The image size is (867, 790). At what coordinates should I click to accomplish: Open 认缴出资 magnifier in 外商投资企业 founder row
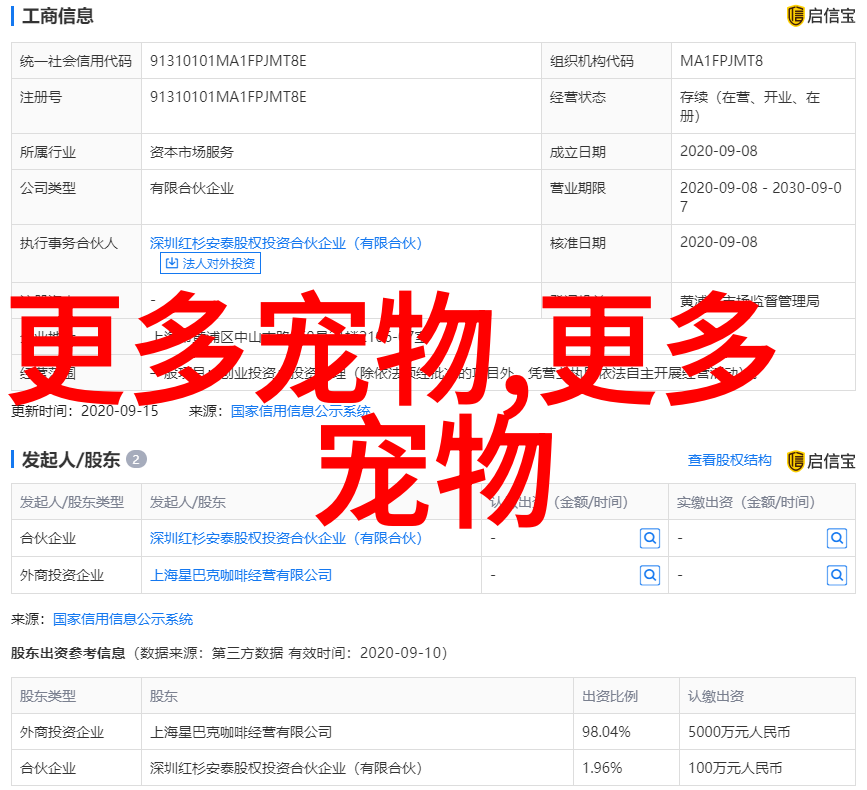point(650,576)
